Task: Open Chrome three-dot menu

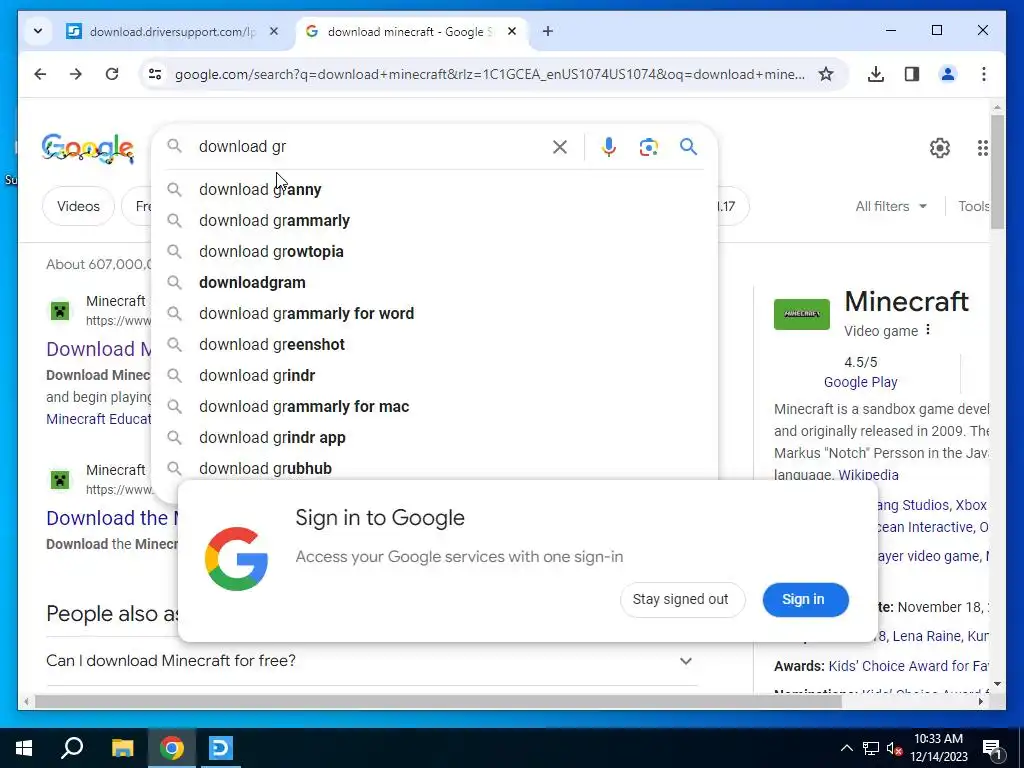Action: (984, 74)
